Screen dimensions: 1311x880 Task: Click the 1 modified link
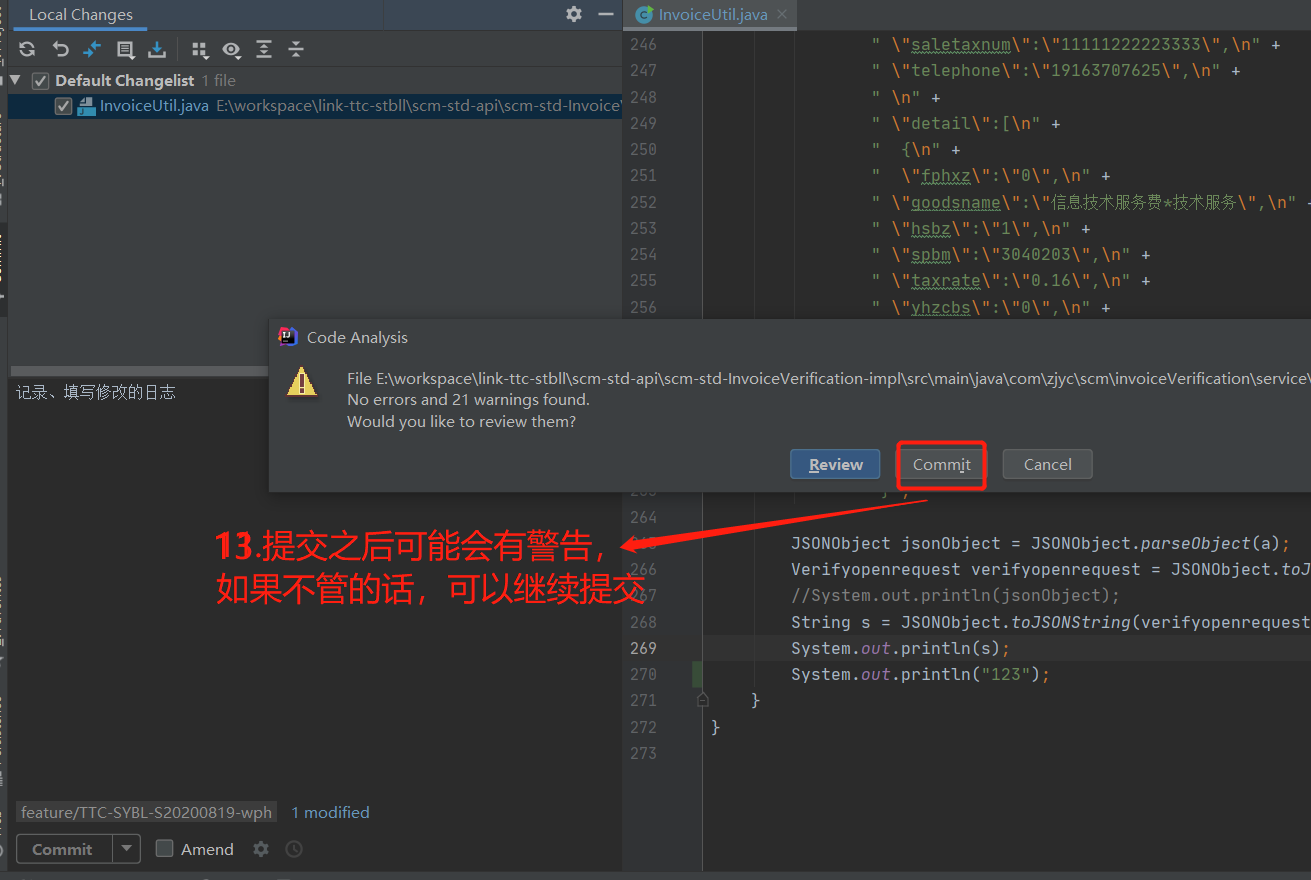pos(330,812)
